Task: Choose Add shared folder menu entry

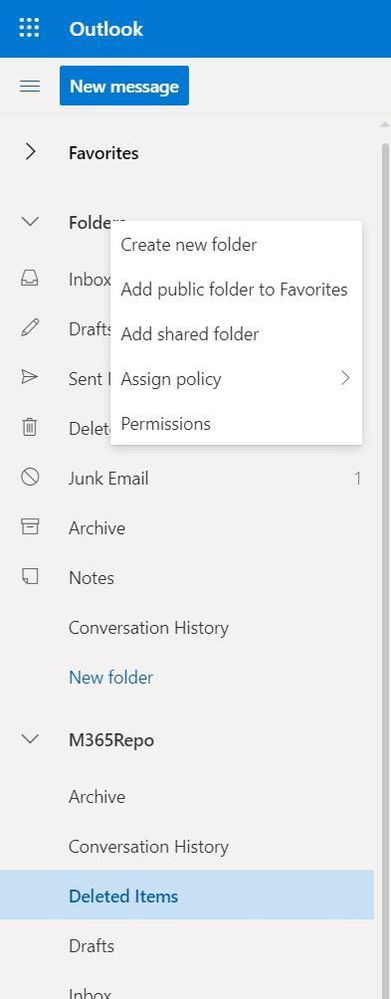Action: (x=236, y=334)
